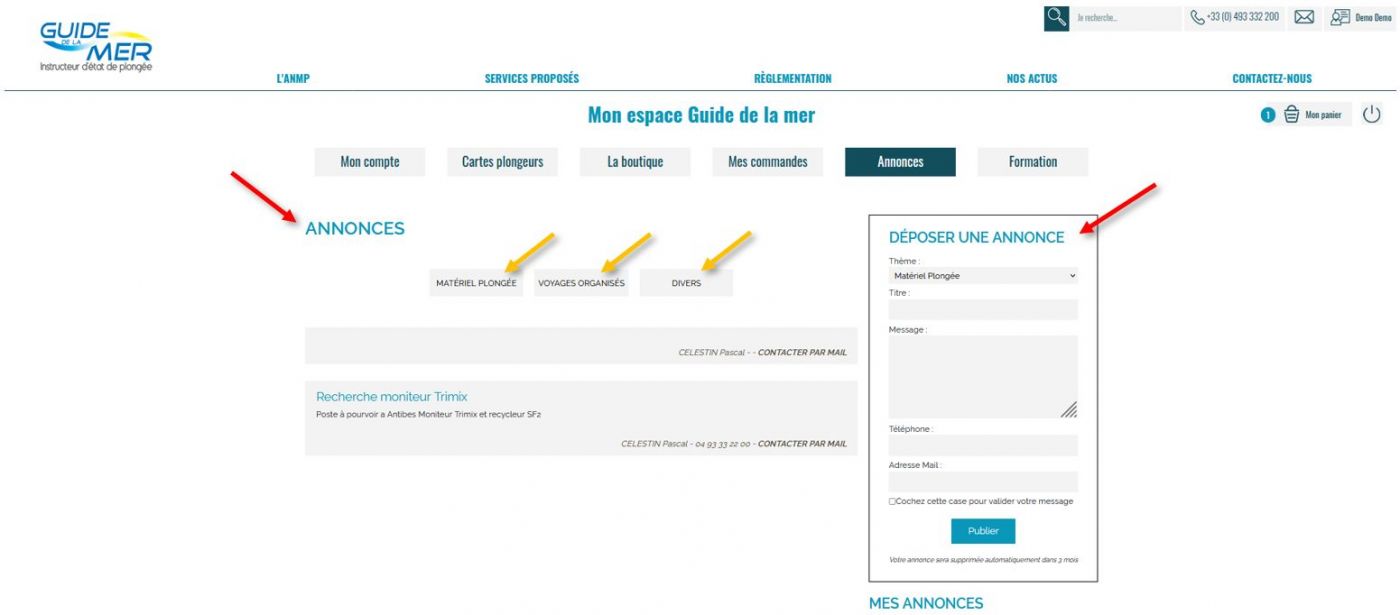This screenshot has width=1400, height=615.
Task: Open the Mon panier basket icon
Action: click(1292, 115)
